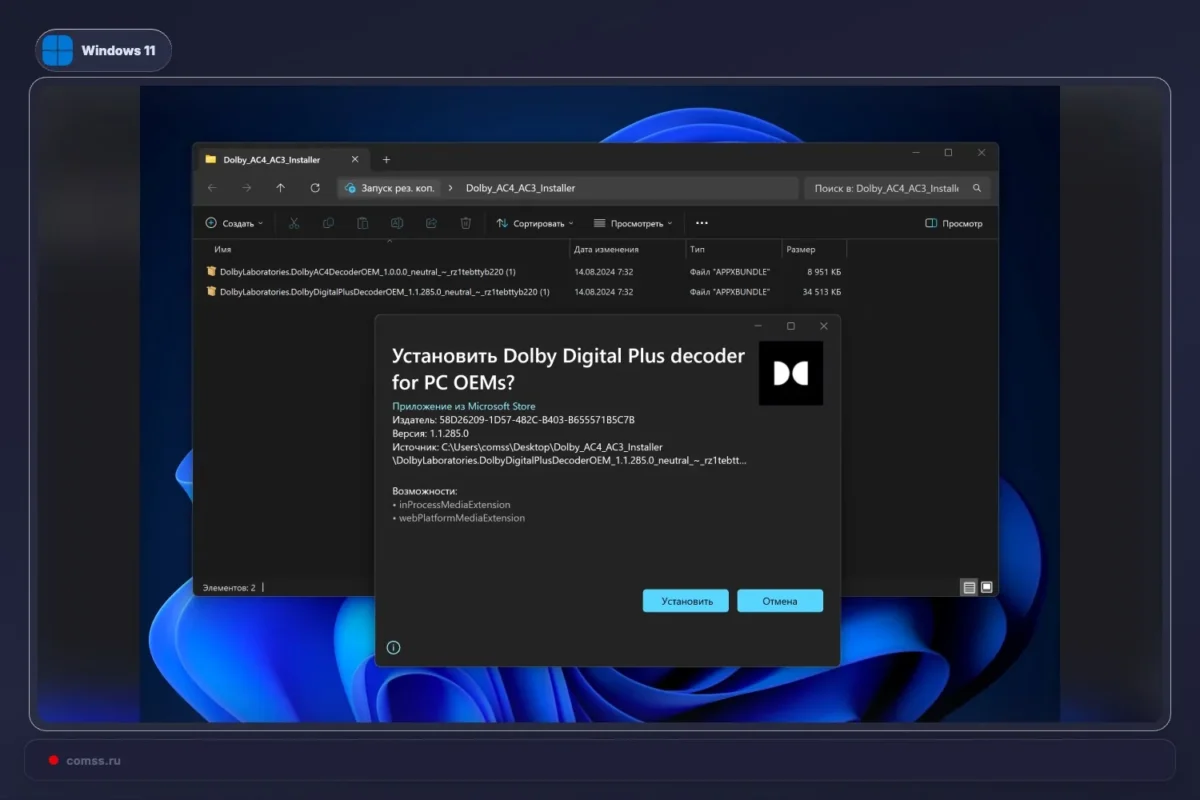The height and width of the screenshot is (800, 1200).
Task: Click the magnifier search icon
Action: click(x=977, y=188)
